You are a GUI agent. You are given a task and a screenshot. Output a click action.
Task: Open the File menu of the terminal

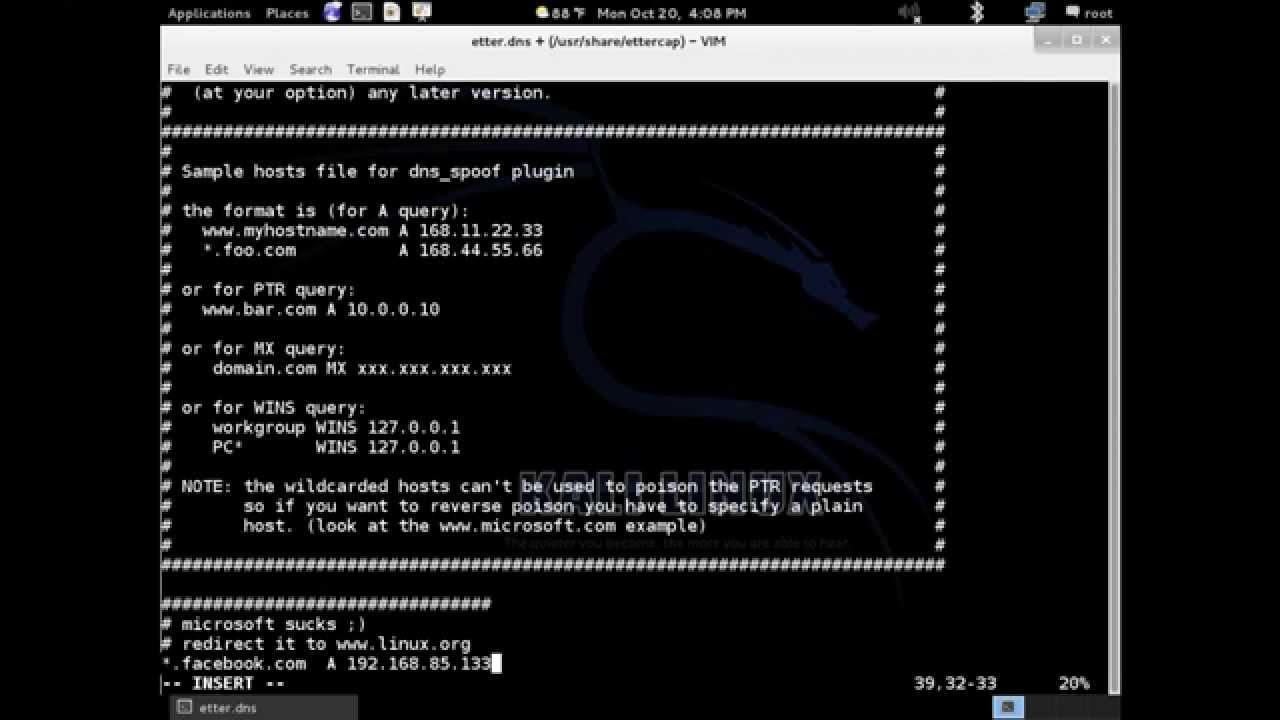pyautogui.click(x=178, y=69)
